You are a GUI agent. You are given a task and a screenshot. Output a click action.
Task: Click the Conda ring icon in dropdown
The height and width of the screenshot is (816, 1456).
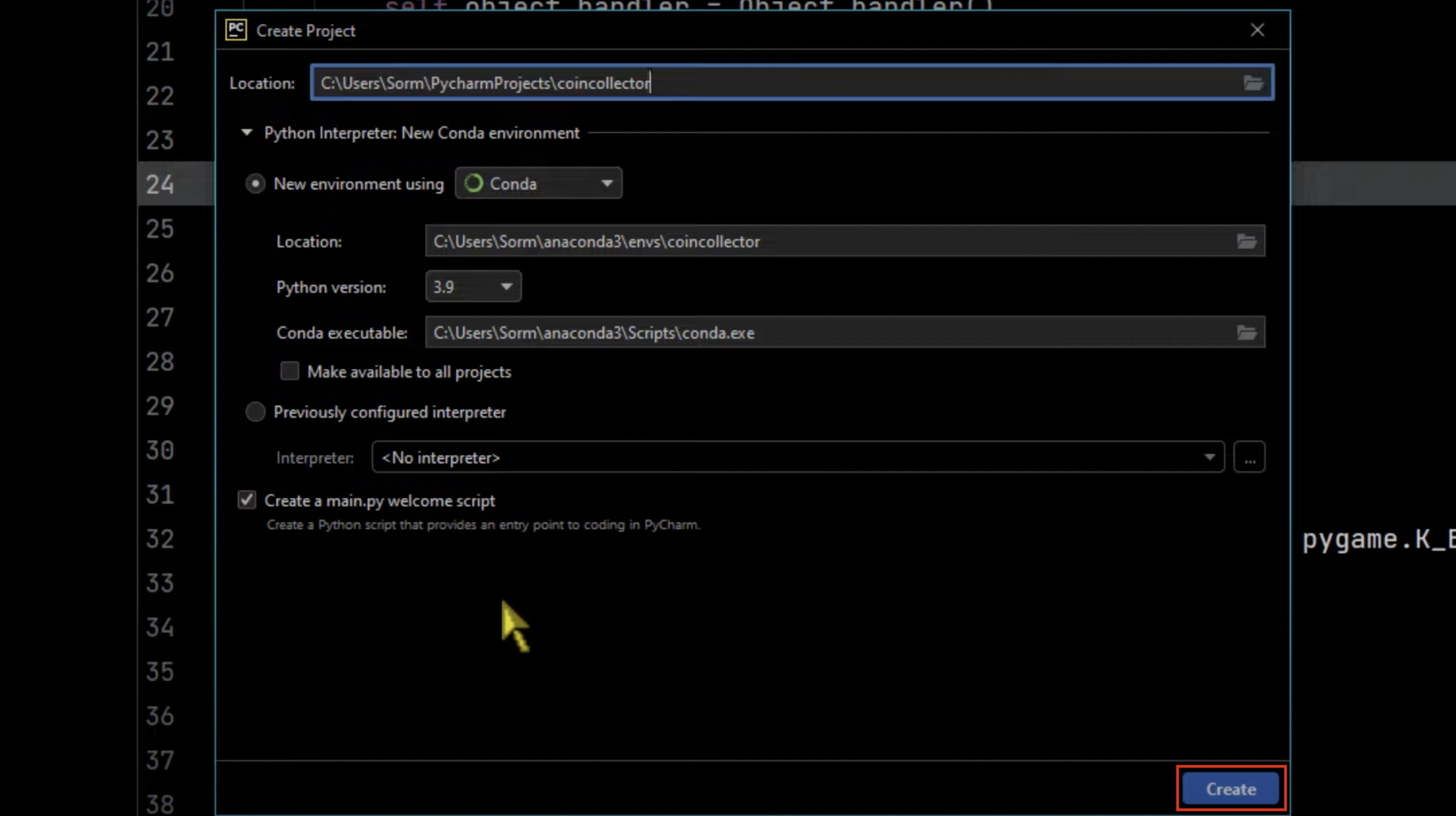point(474,183)
